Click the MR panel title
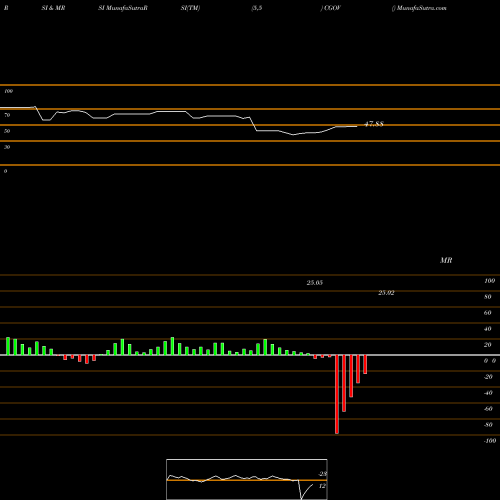Image resolution: width=500 pixels, height=500 pixels. tap(446, 260)
